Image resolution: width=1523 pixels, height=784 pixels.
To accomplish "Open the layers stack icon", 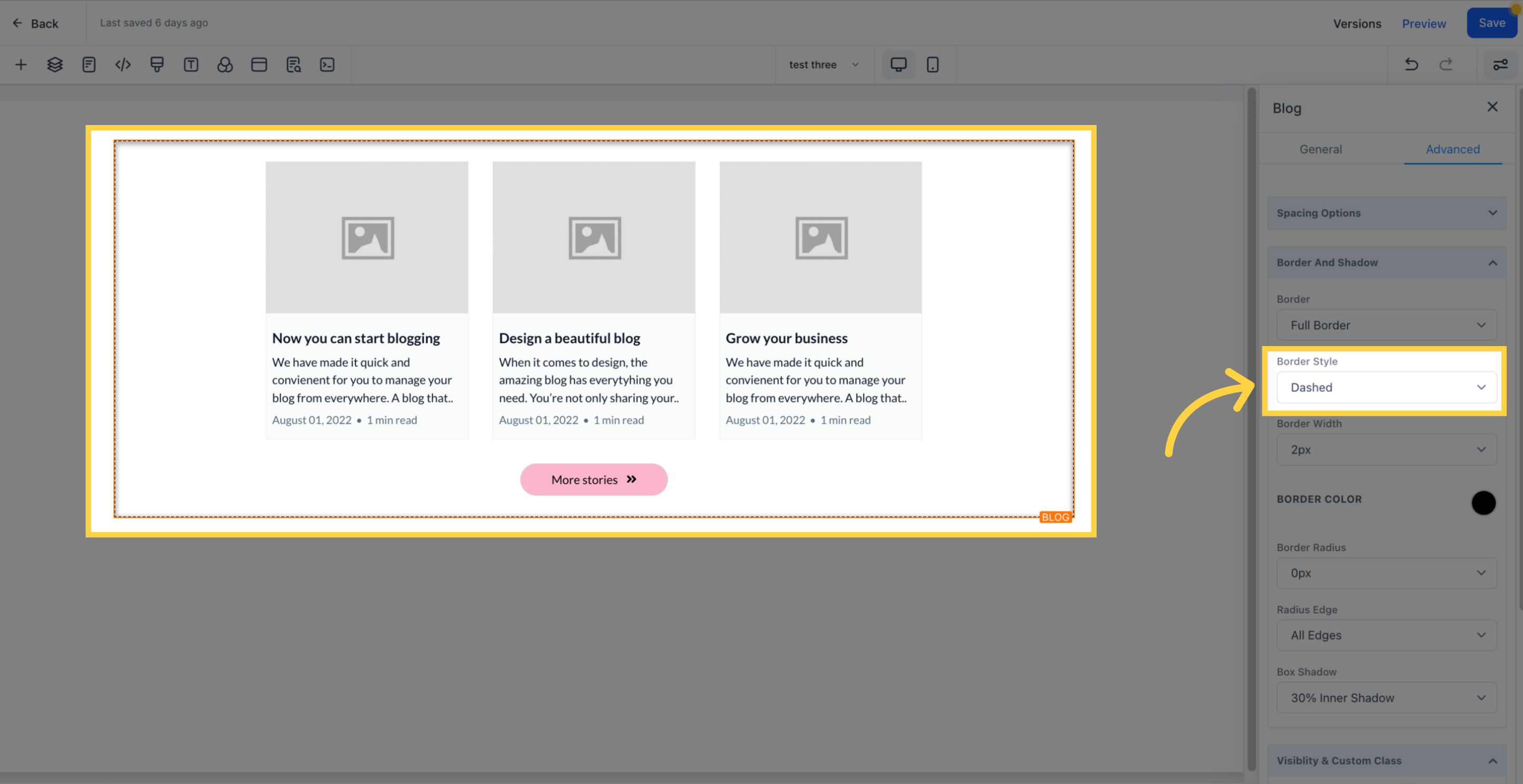I will [55, 64].
